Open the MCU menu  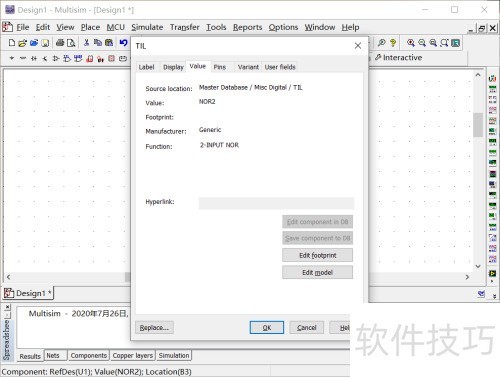pos(116,27)
